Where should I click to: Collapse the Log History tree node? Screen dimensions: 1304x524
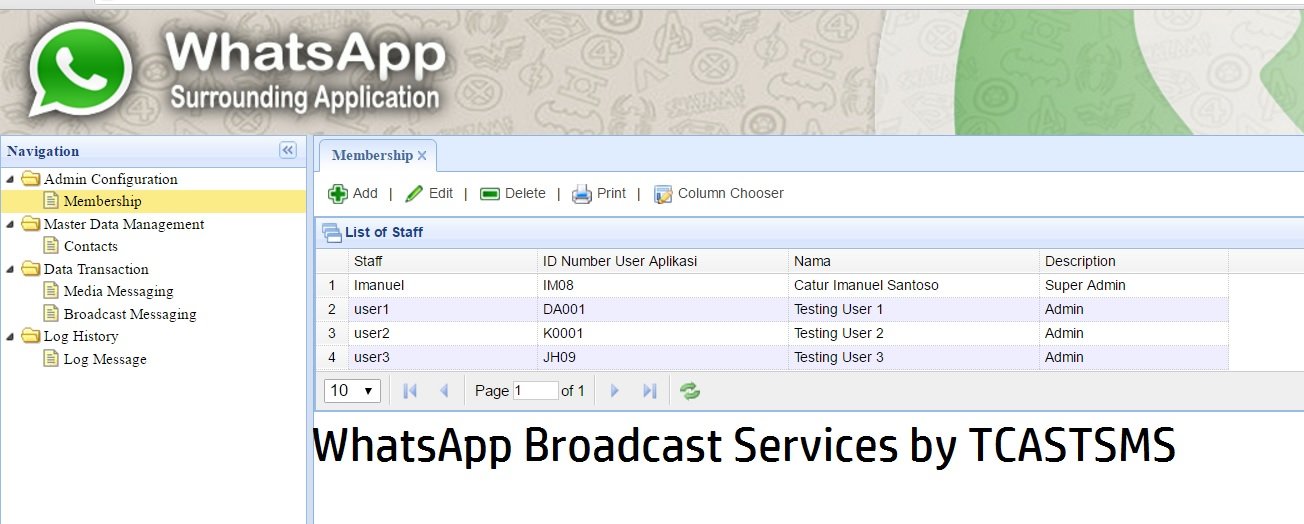tap(11, 336)
